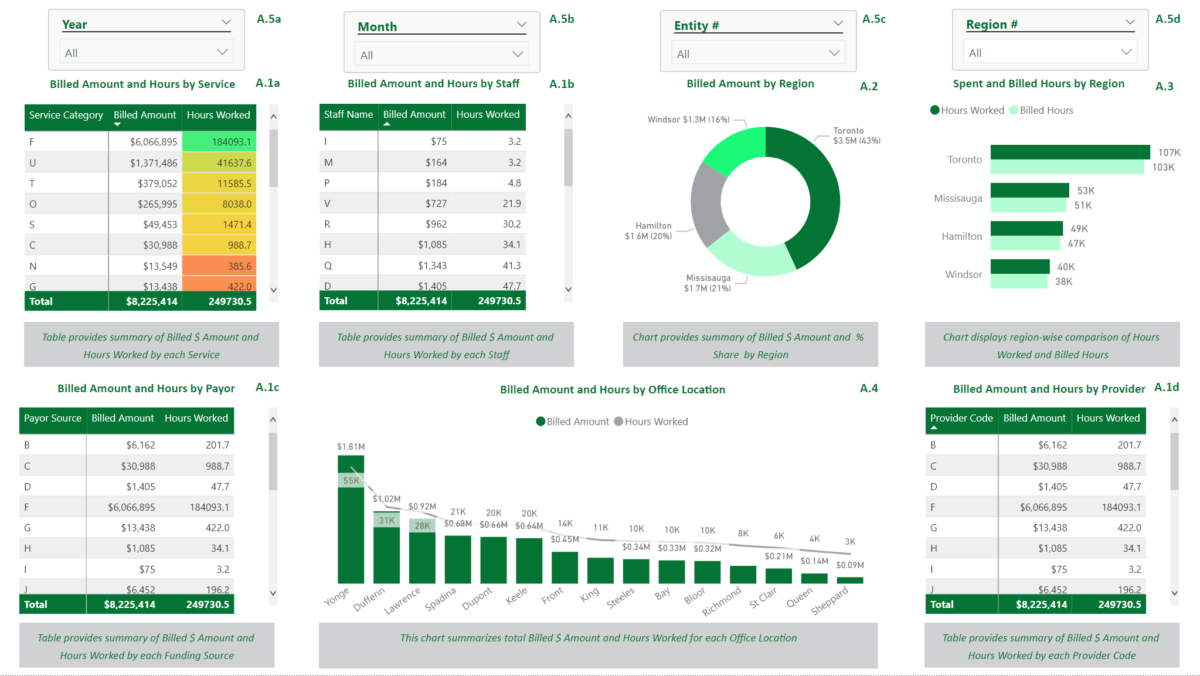Select the Yonge bar in office chart
Viewport: 1200px width, 676px height.
coord(351,519)
